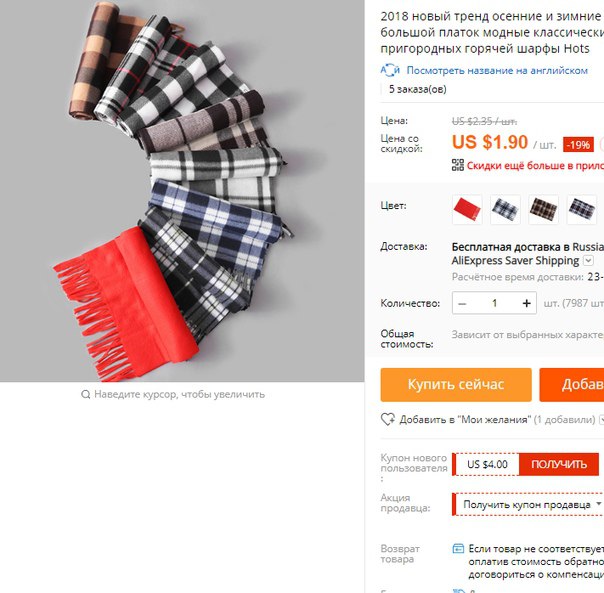604x593 pixels.
Task: Open the seller coupon dropdown
Action: [528, 504]
